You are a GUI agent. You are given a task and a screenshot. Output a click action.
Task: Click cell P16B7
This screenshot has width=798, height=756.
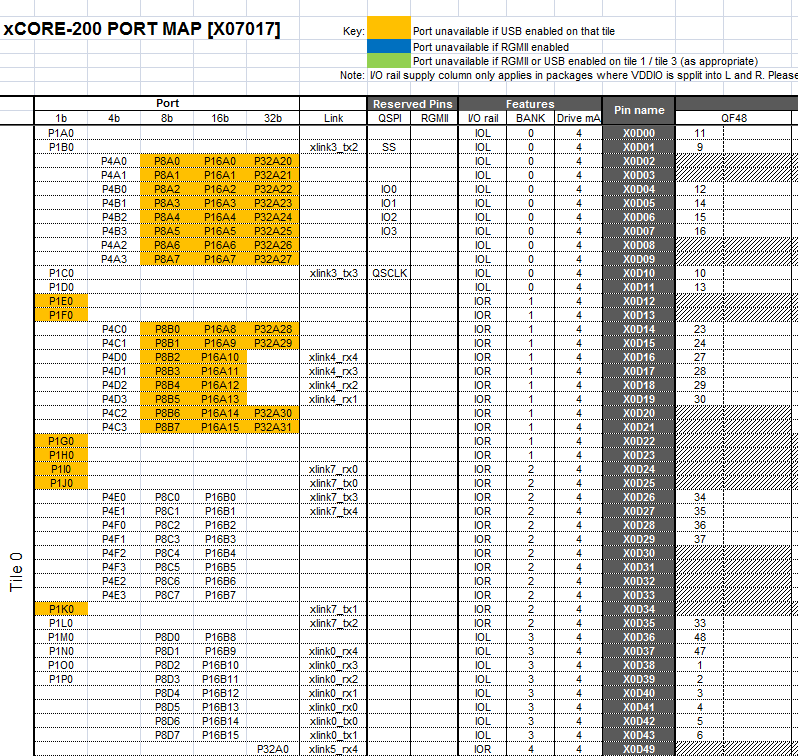tap(220, 595)
